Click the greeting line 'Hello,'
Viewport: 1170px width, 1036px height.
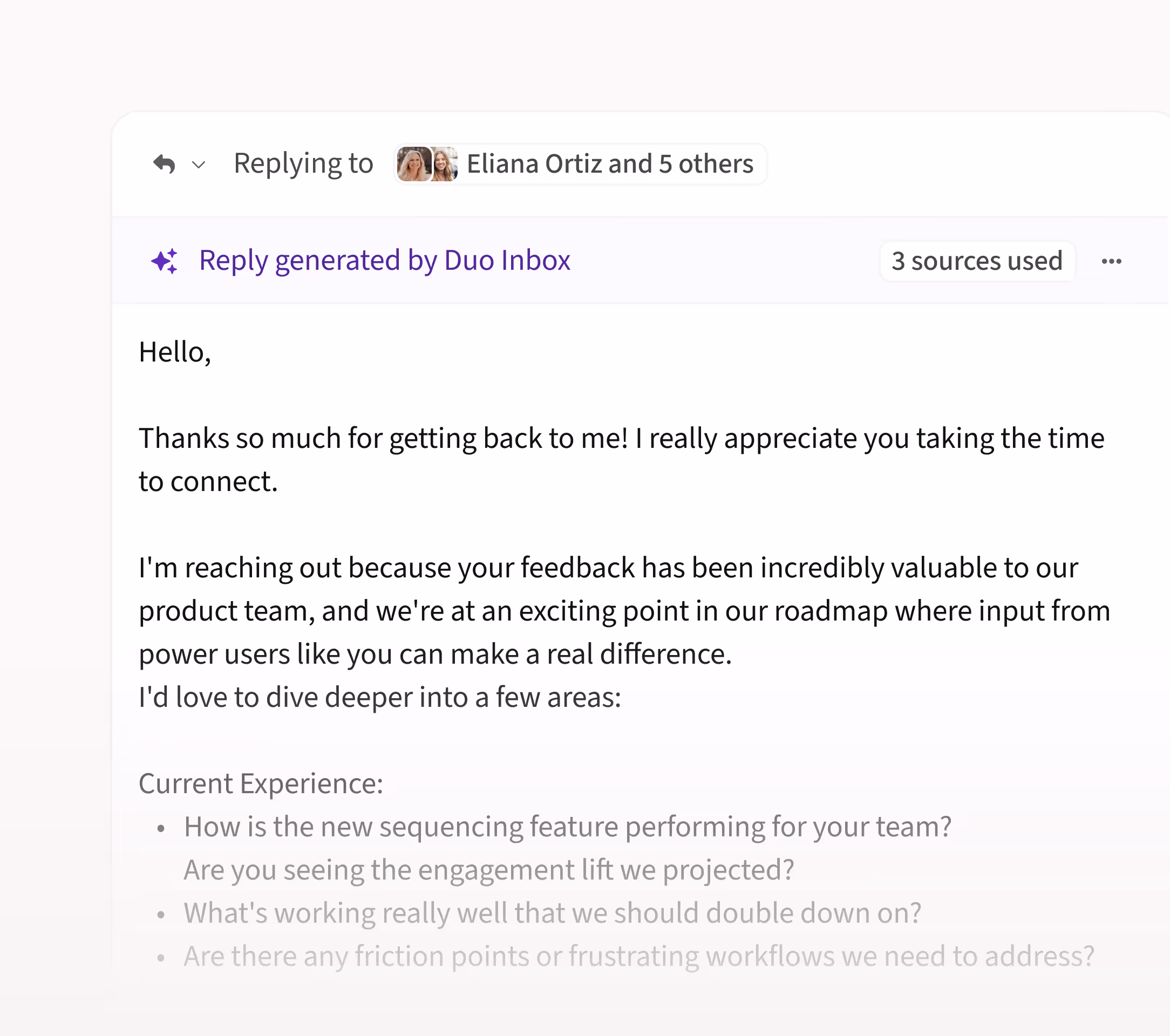pos(175,351)
